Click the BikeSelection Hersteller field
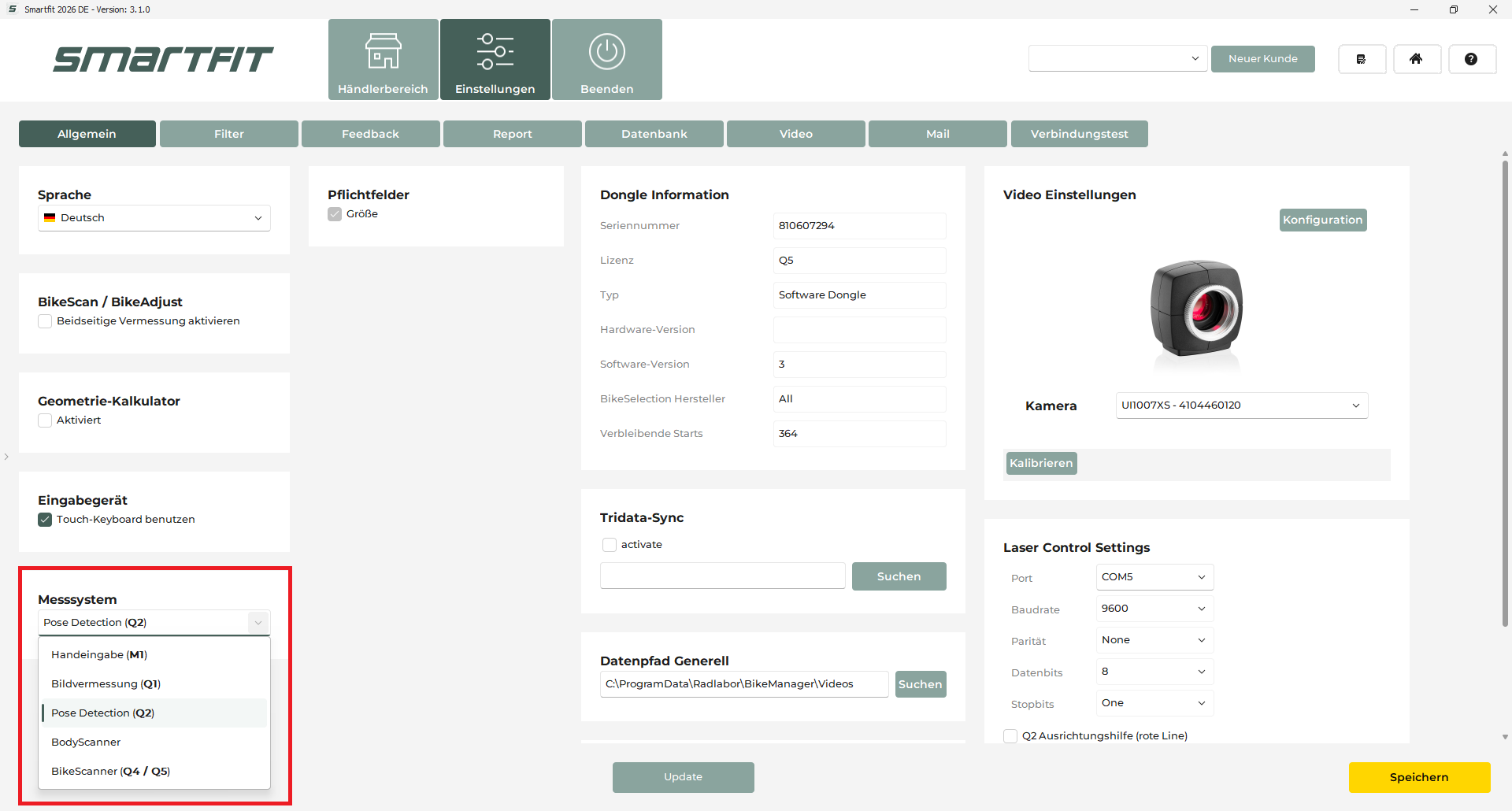 (x=860, y=399)
